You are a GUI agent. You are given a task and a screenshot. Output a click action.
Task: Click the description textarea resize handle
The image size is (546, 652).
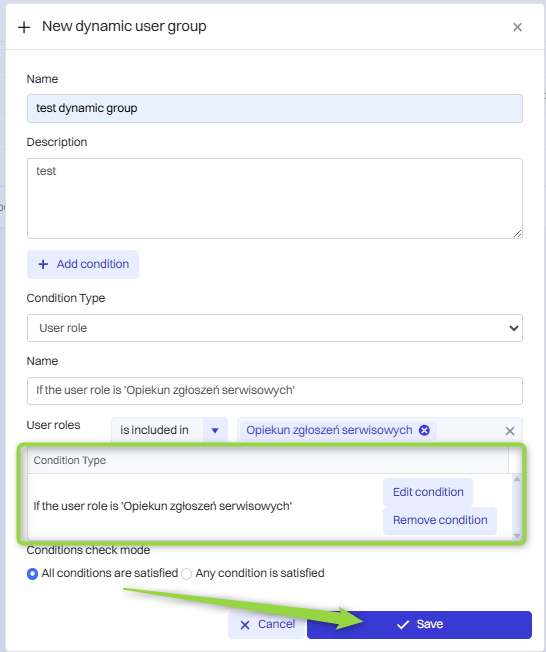click(x=517, y=234)
